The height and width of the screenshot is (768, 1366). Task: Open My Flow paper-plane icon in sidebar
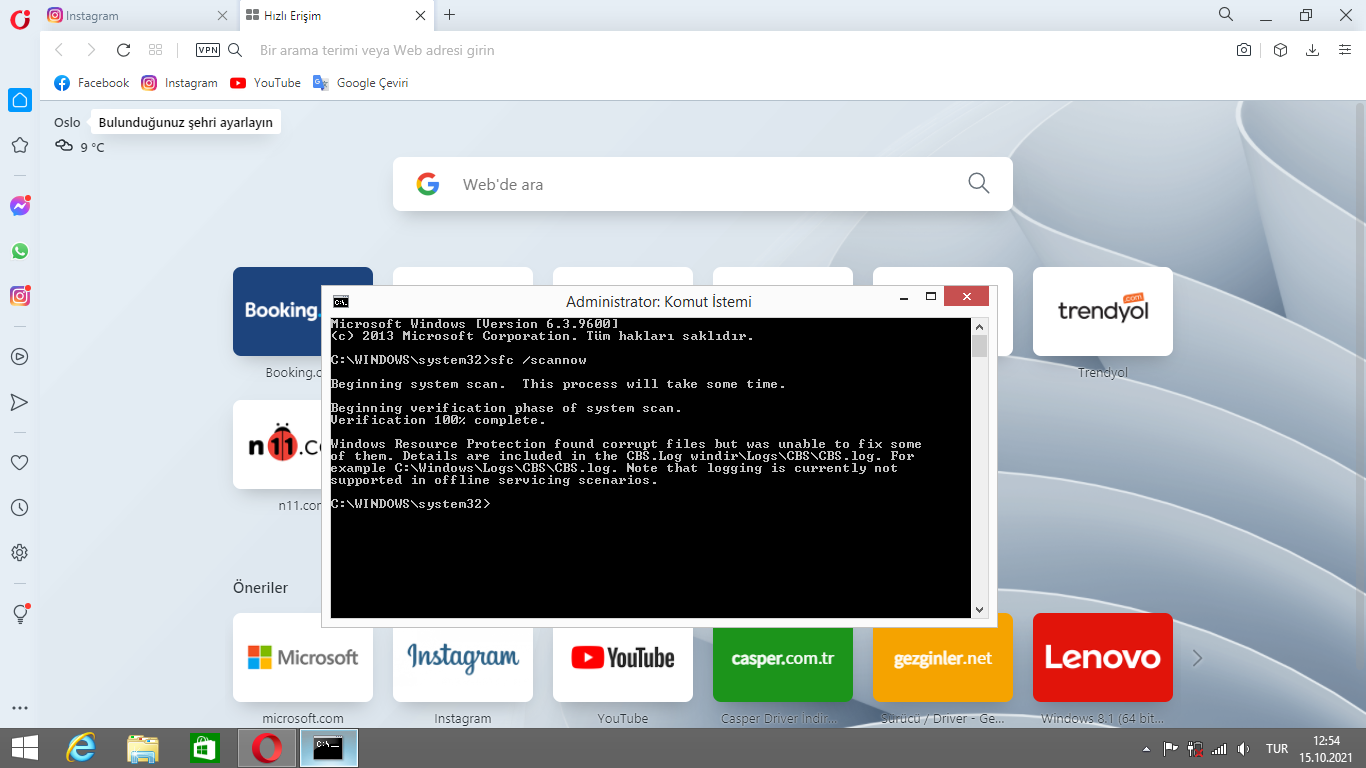(20, 402)
